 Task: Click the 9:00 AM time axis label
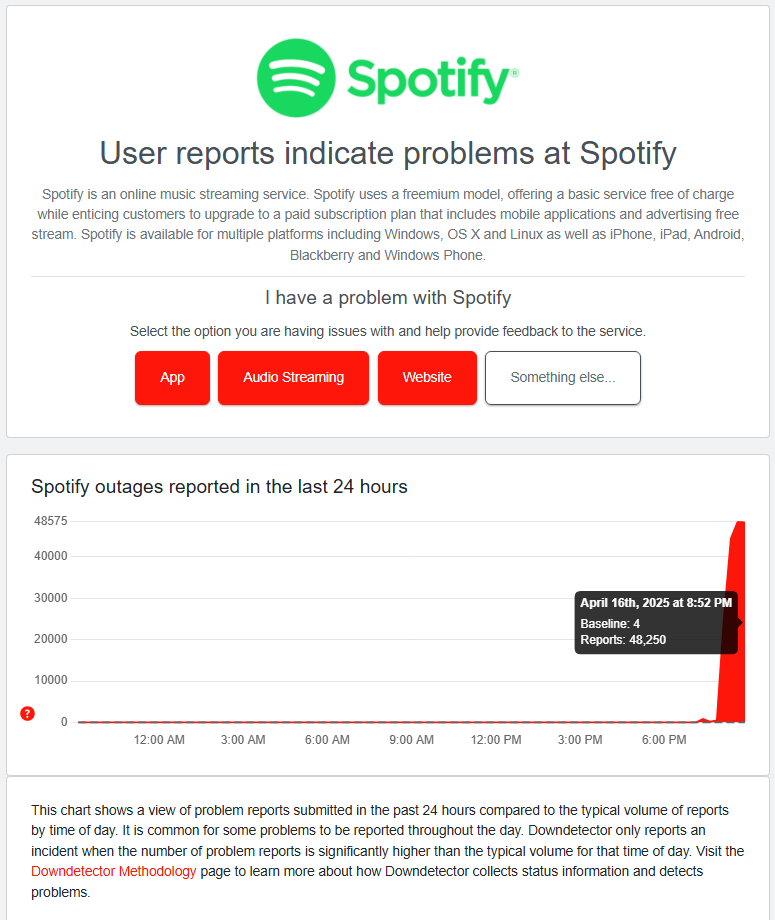tap(411, 740)
